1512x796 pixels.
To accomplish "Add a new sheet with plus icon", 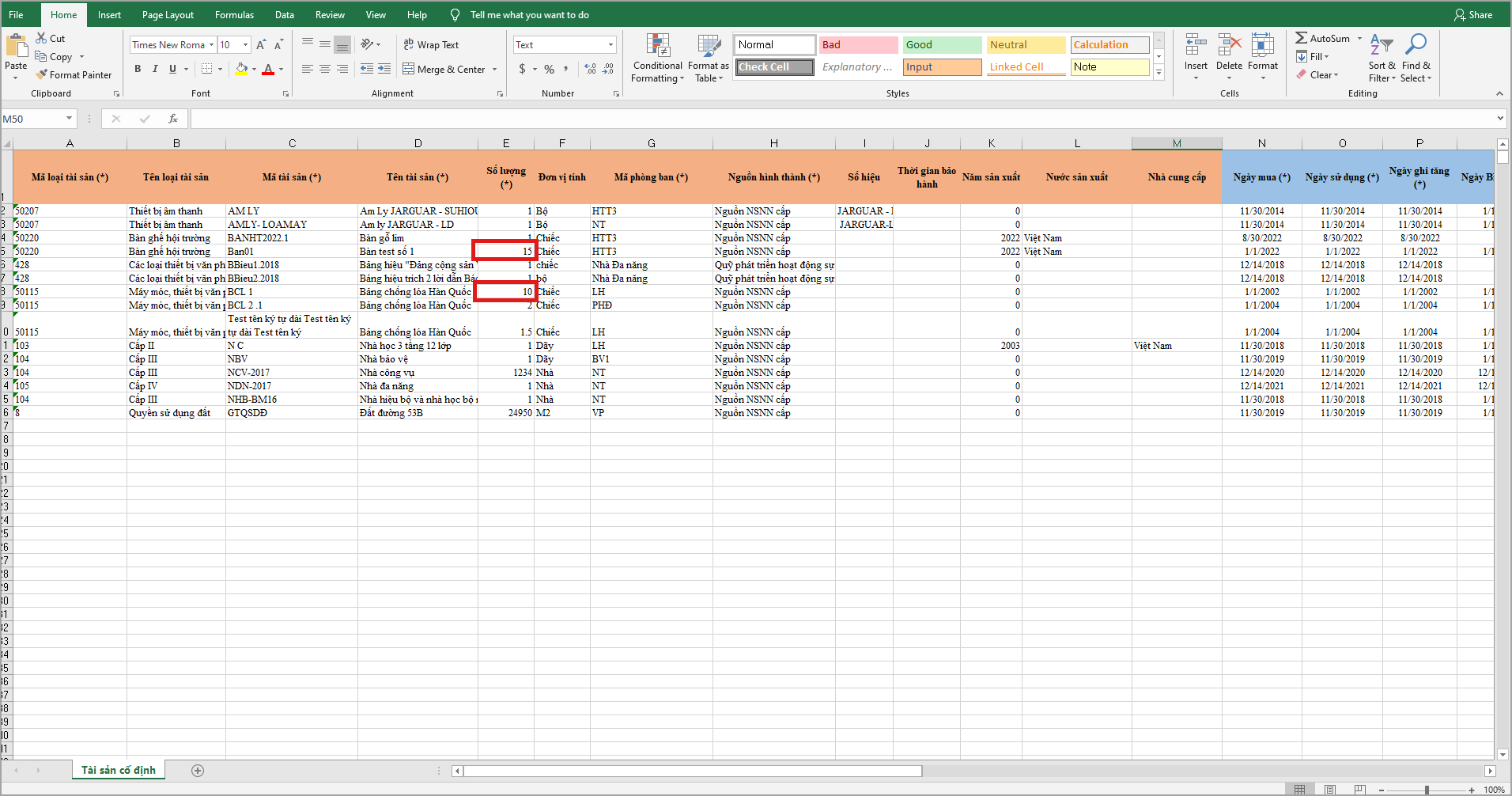I will (x=198, y=771).
